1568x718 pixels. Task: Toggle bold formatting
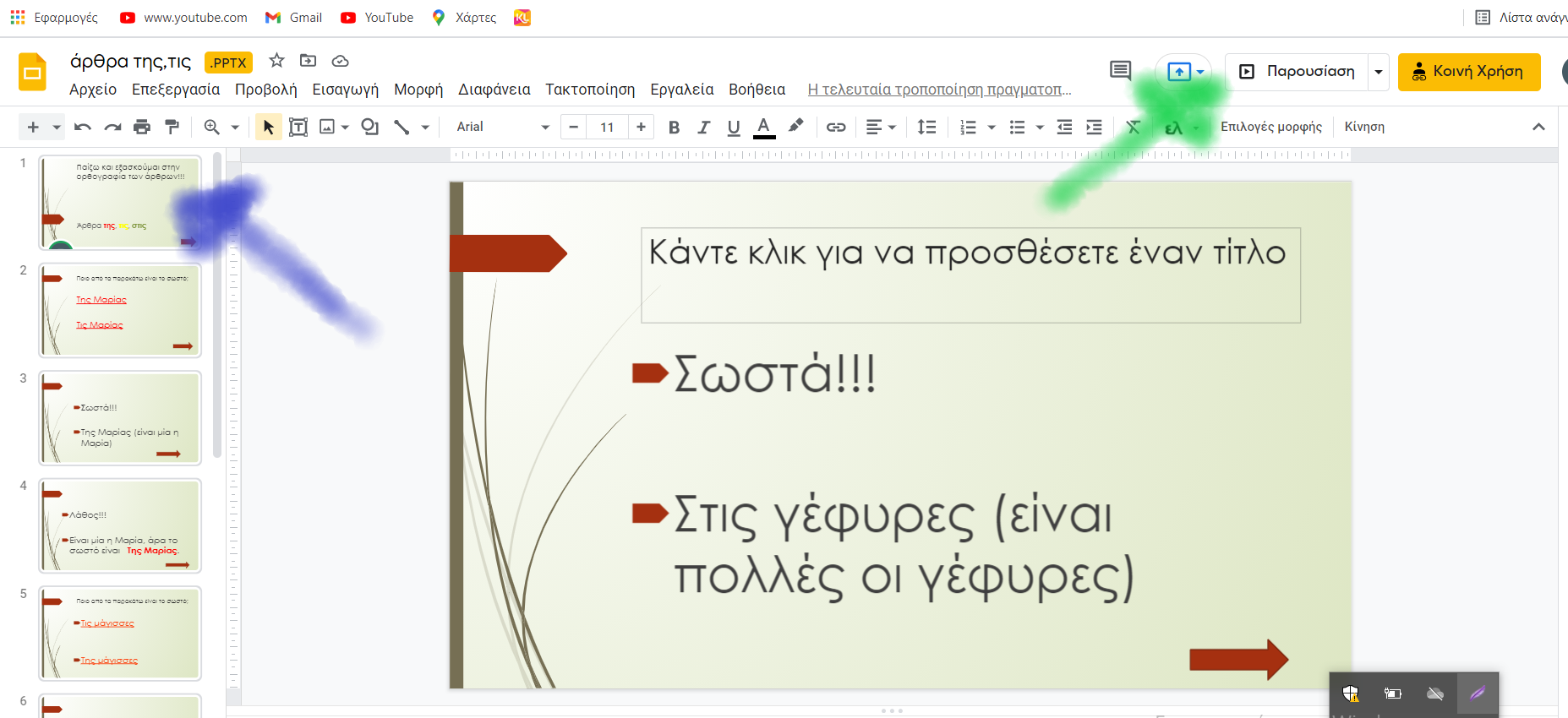674,127
